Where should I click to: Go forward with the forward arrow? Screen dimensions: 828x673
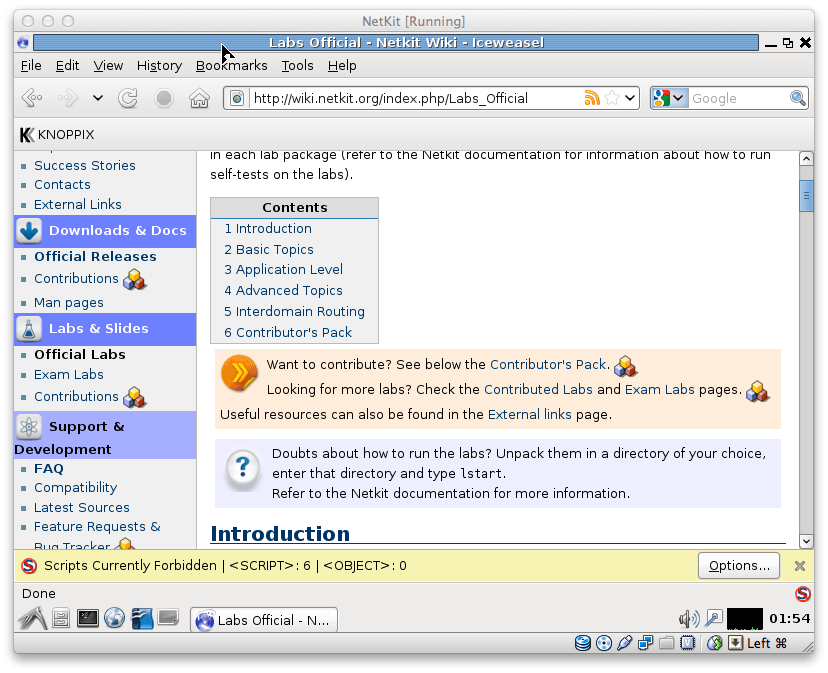tap(68, 98)
